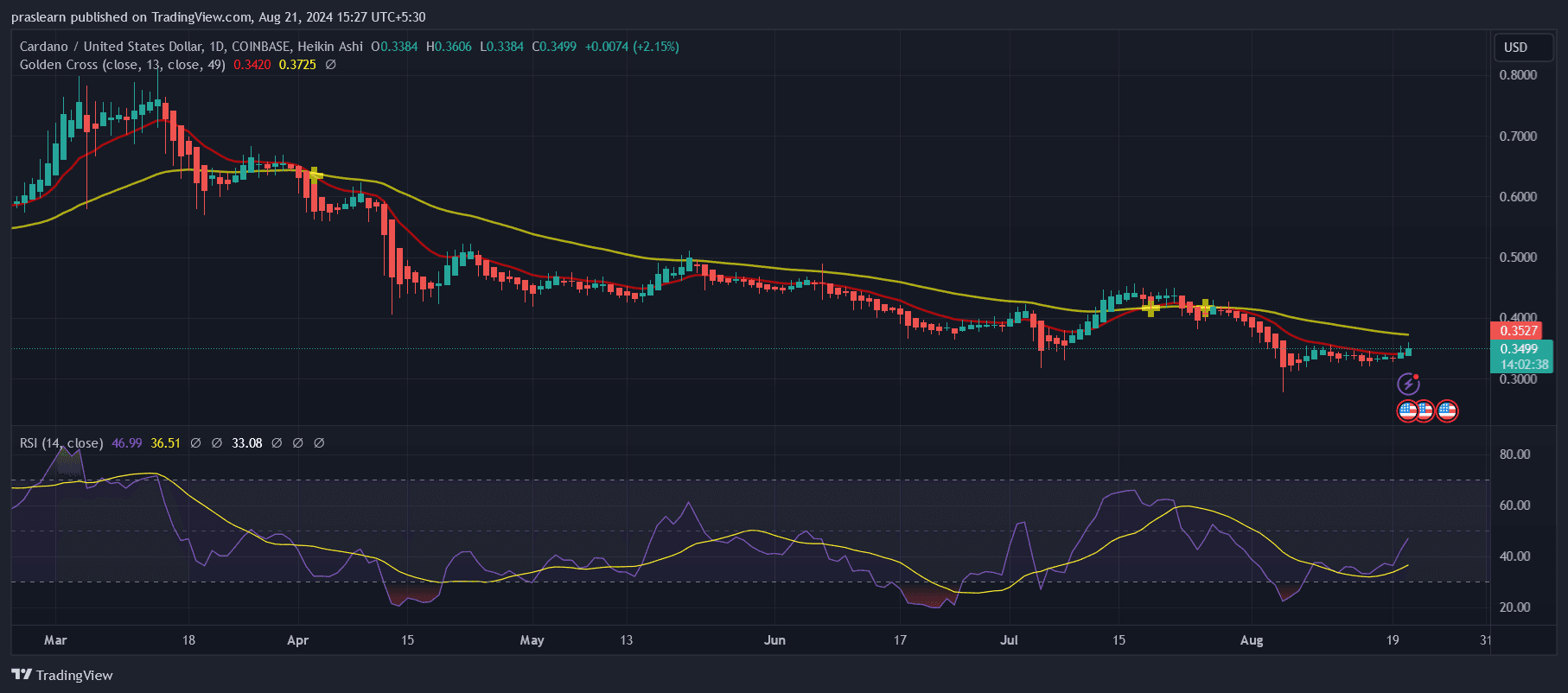Click the Cardano / United States Dollar title
Image resolution: width=1568 pixels, height=693 pixels.
click(111, 47)
